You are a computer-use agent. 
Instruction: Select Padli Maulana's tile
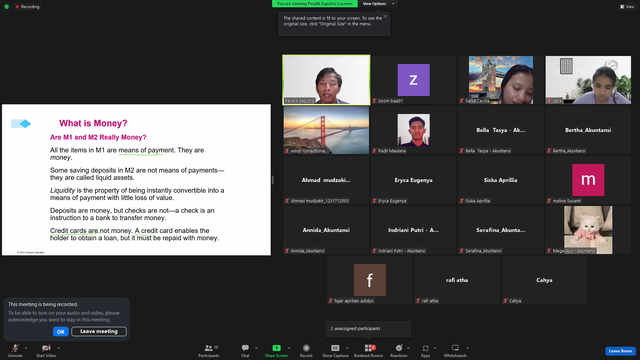413,130
